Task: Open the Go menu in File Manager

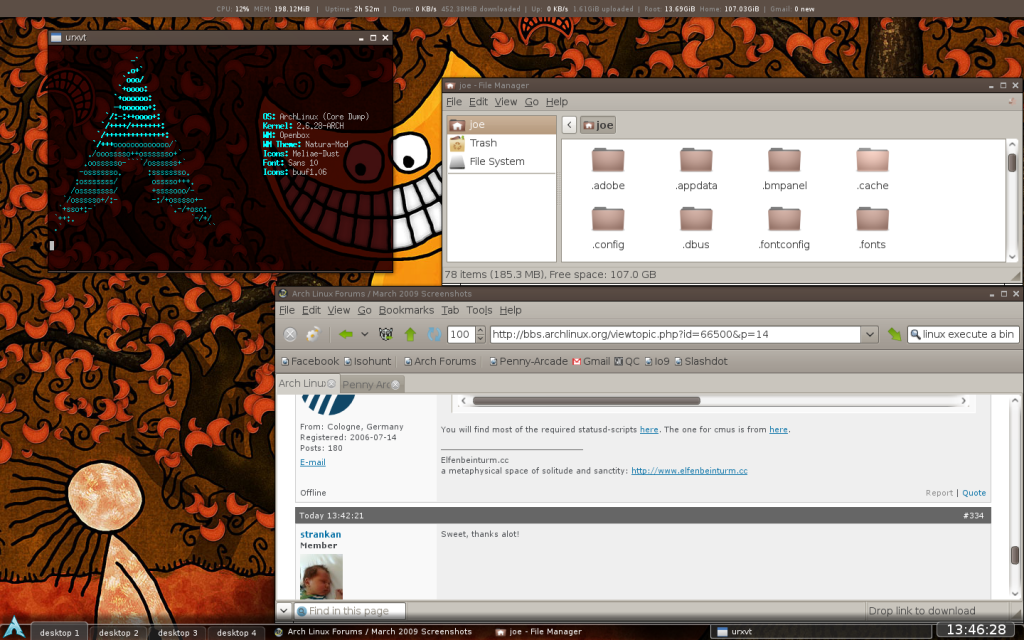Action: [532, 102]
